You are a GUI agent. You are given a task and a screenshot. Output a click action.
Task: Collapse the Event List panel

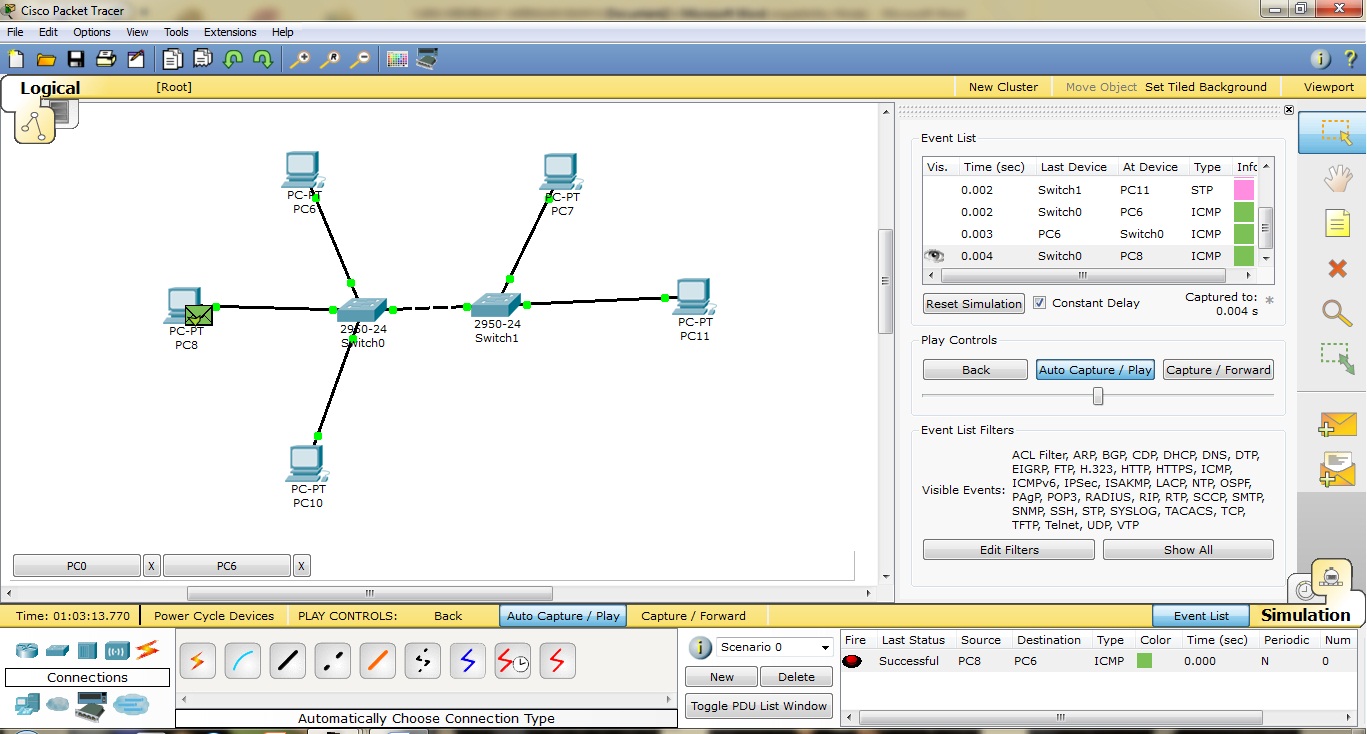point(1288,109)
